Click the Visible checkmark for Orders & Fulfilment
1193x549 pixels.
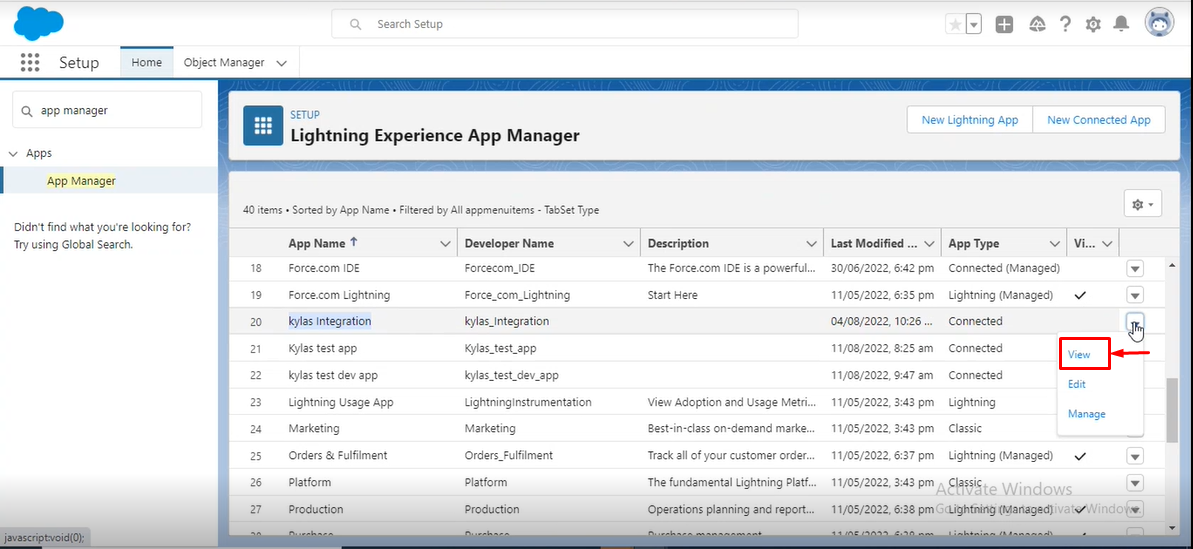click(x=1080, y=456)
